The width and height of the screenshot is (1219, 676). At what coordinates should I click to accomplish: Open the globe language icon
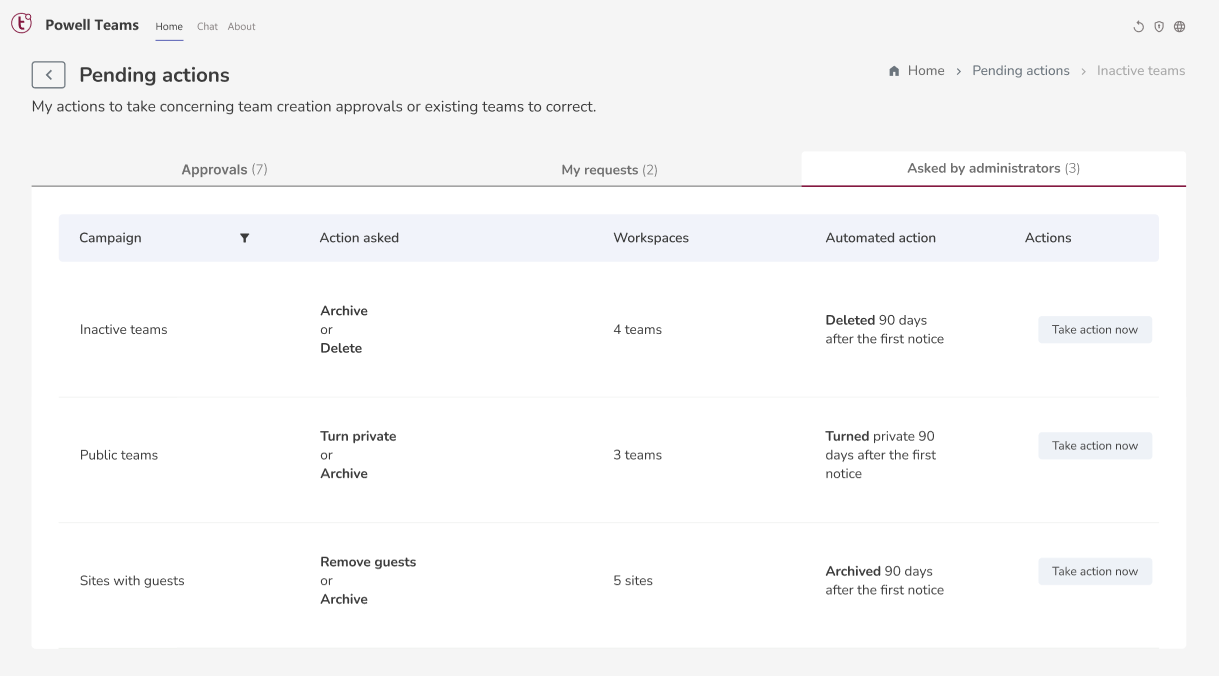1180,27
